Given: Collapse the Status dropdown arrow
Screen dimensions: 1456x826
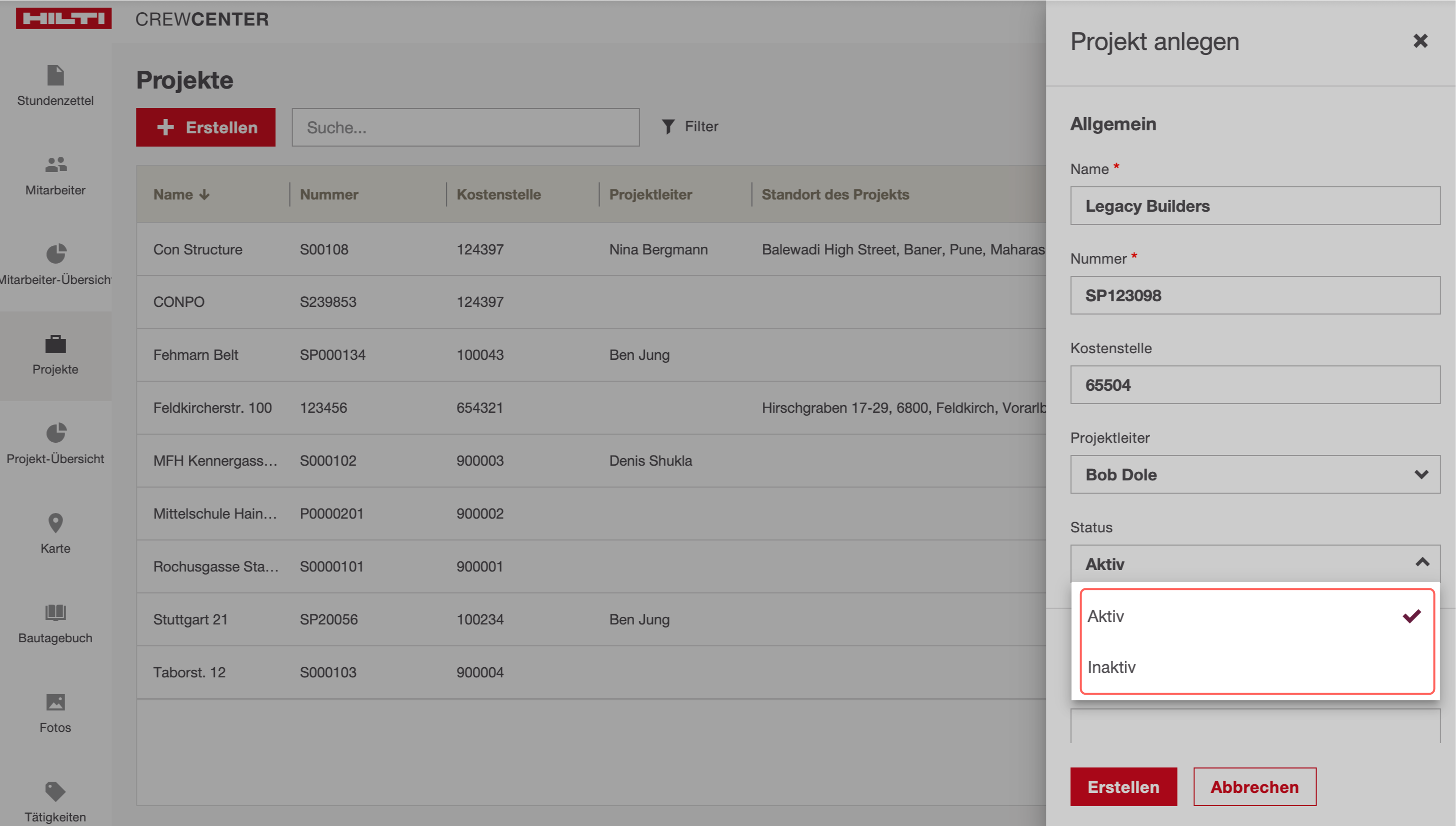Looking at the screenshot, I should pyautogui.click(x=1421, y=563).
